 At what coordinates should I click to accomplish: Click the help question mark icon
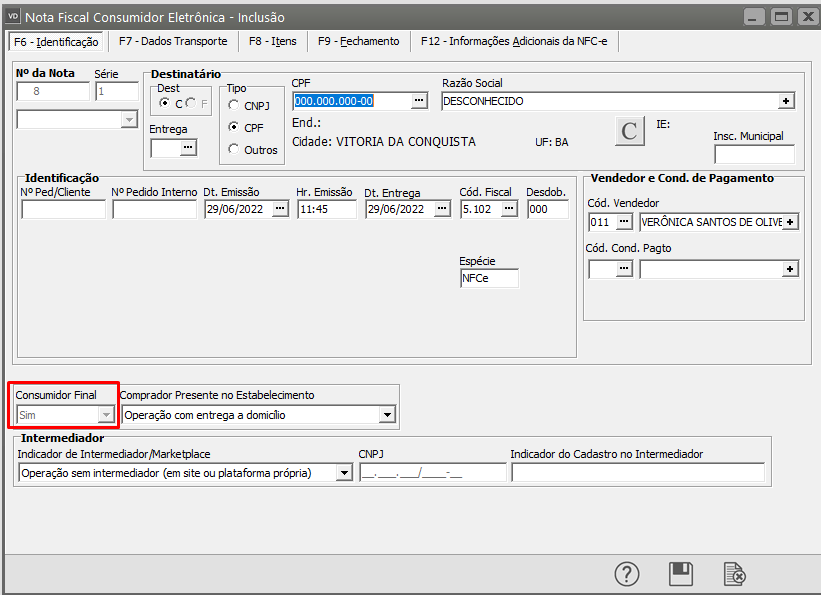(626, 573)
